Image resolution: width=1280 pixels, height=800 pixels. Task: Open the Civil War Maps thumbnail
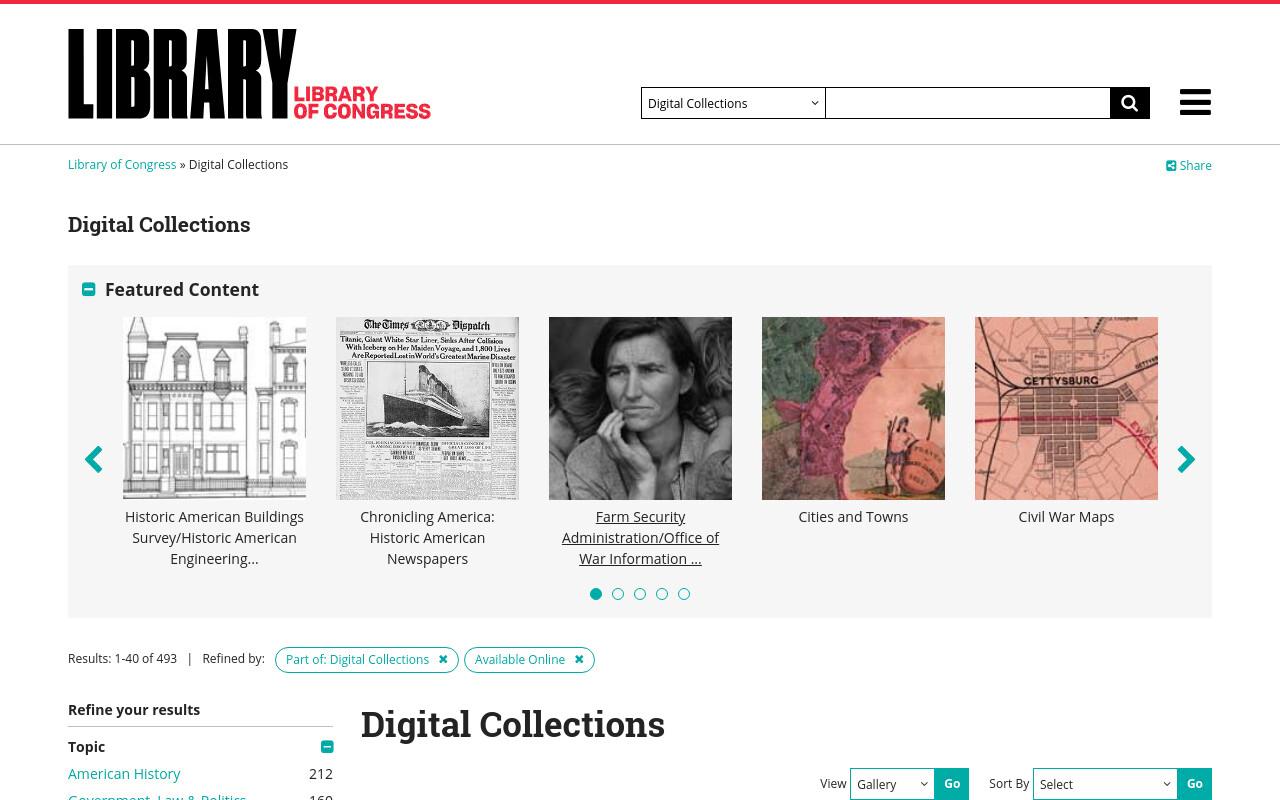(x=1066, y=408)
